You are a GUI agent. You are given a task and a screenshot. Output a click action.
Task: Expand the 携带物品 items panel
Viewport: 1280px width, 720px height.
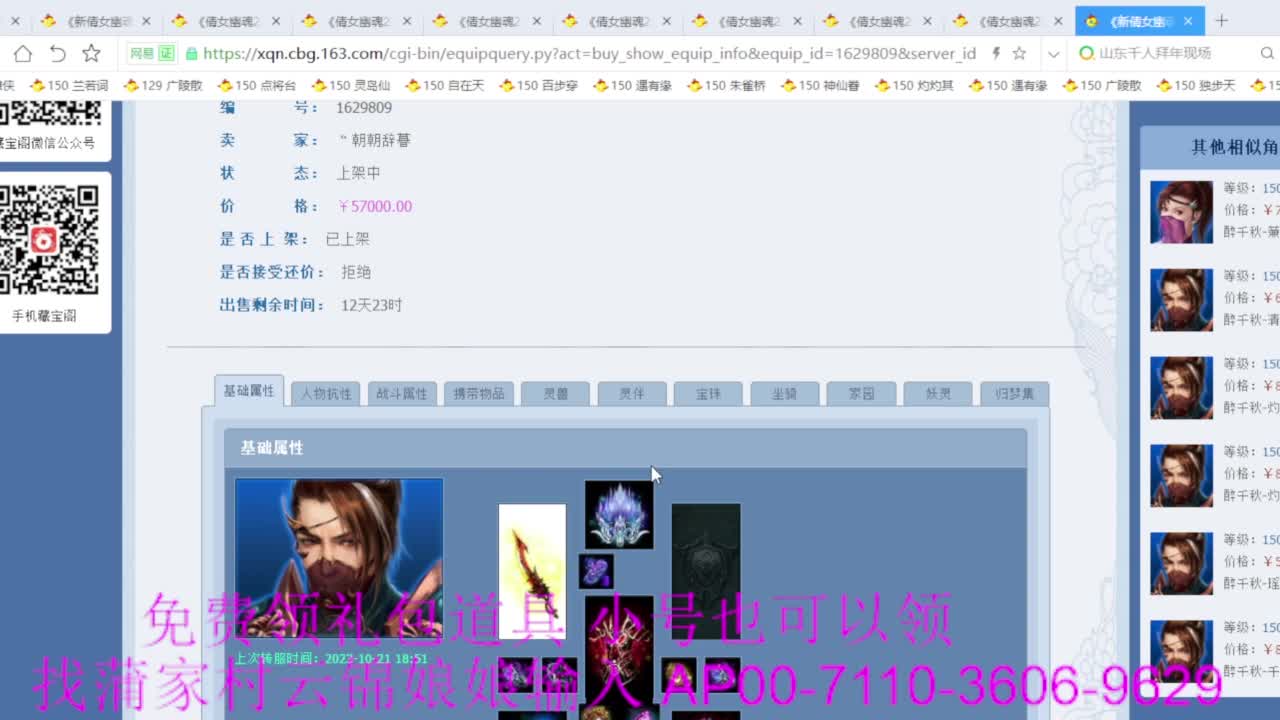pyautogui.click(x=477, y=393)
